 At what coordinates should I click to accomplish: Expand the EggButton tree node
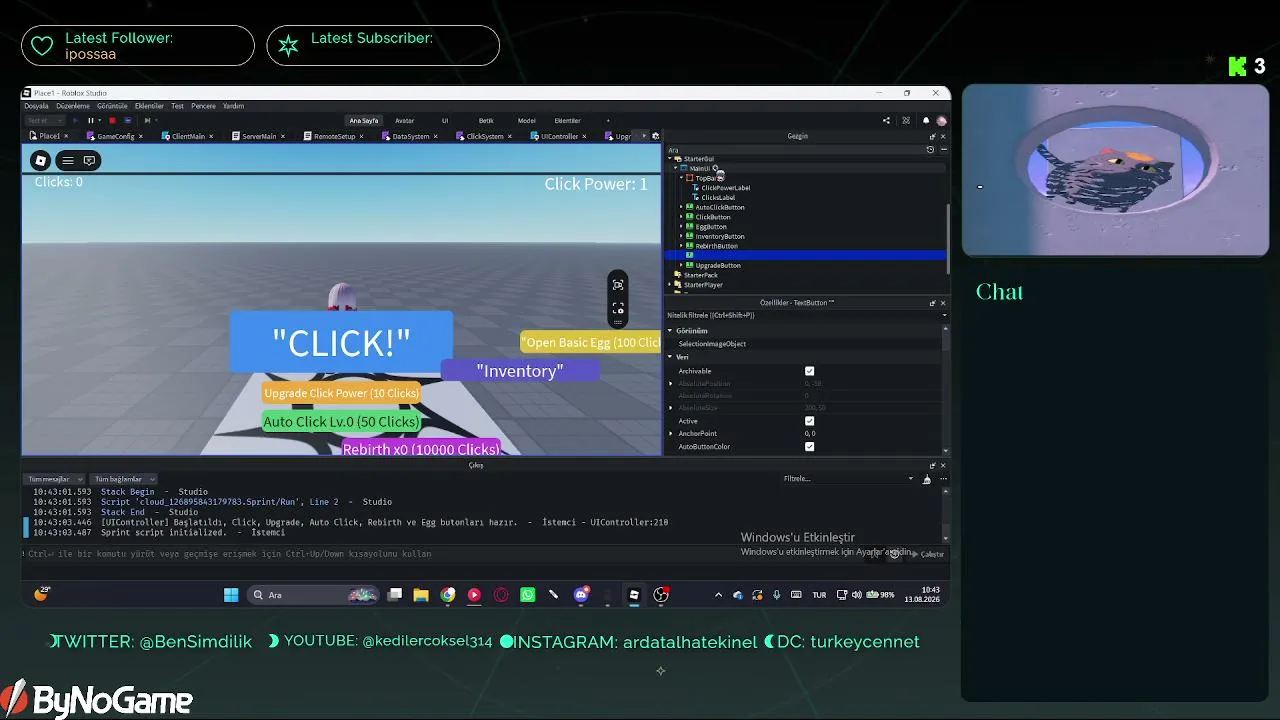681,227
